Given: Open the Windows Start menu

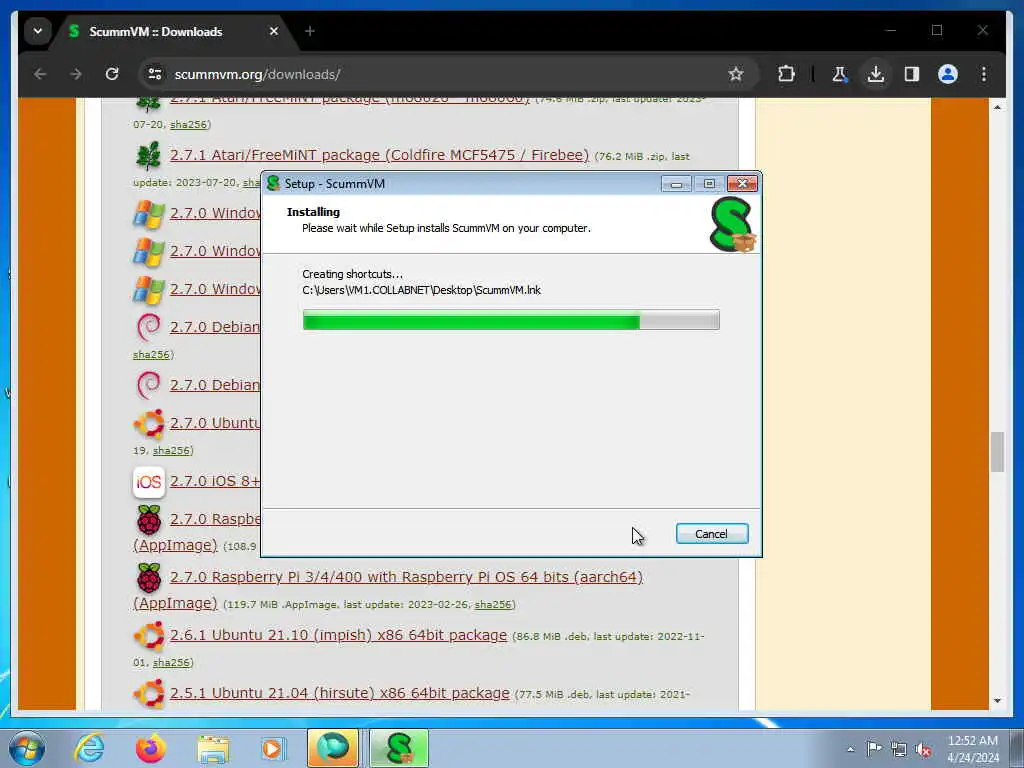Looking at the screenshot, I should click(x=27, y=748).
